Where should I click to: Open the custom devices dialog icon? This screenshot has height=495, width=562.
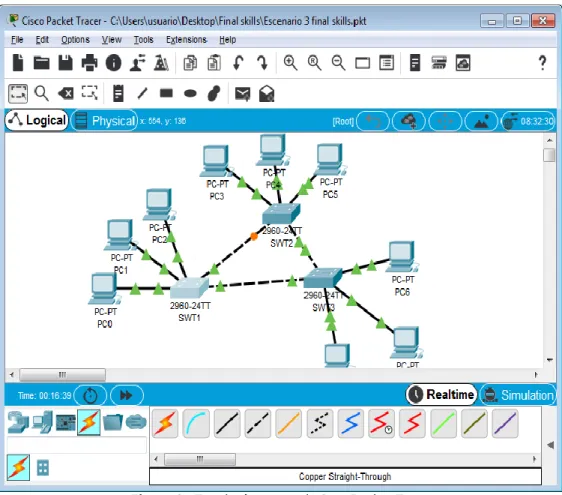[x=386, y=63]
